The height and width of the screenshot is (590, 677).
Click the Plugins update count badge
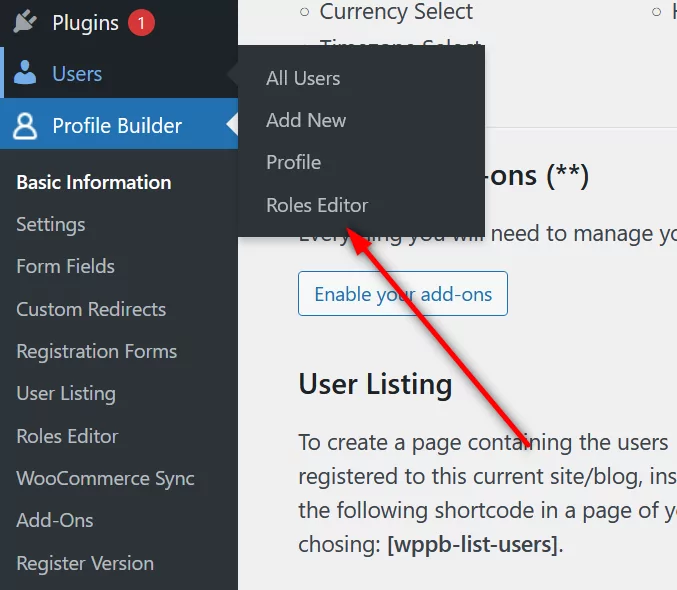click(x=141, y=23)
